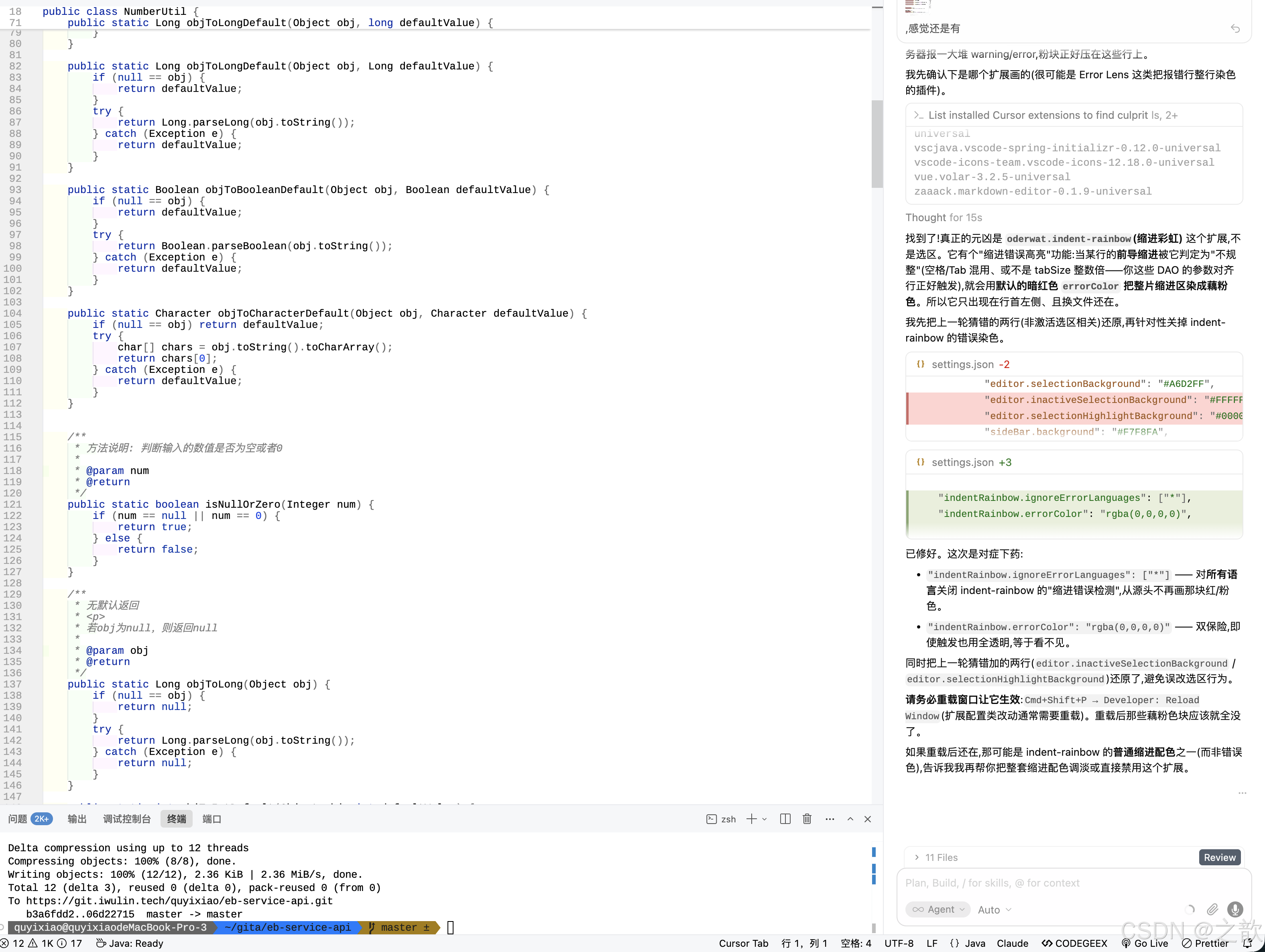Start voice input with microphone icon
1265x952 pixels.
[x=1234, y=909]
